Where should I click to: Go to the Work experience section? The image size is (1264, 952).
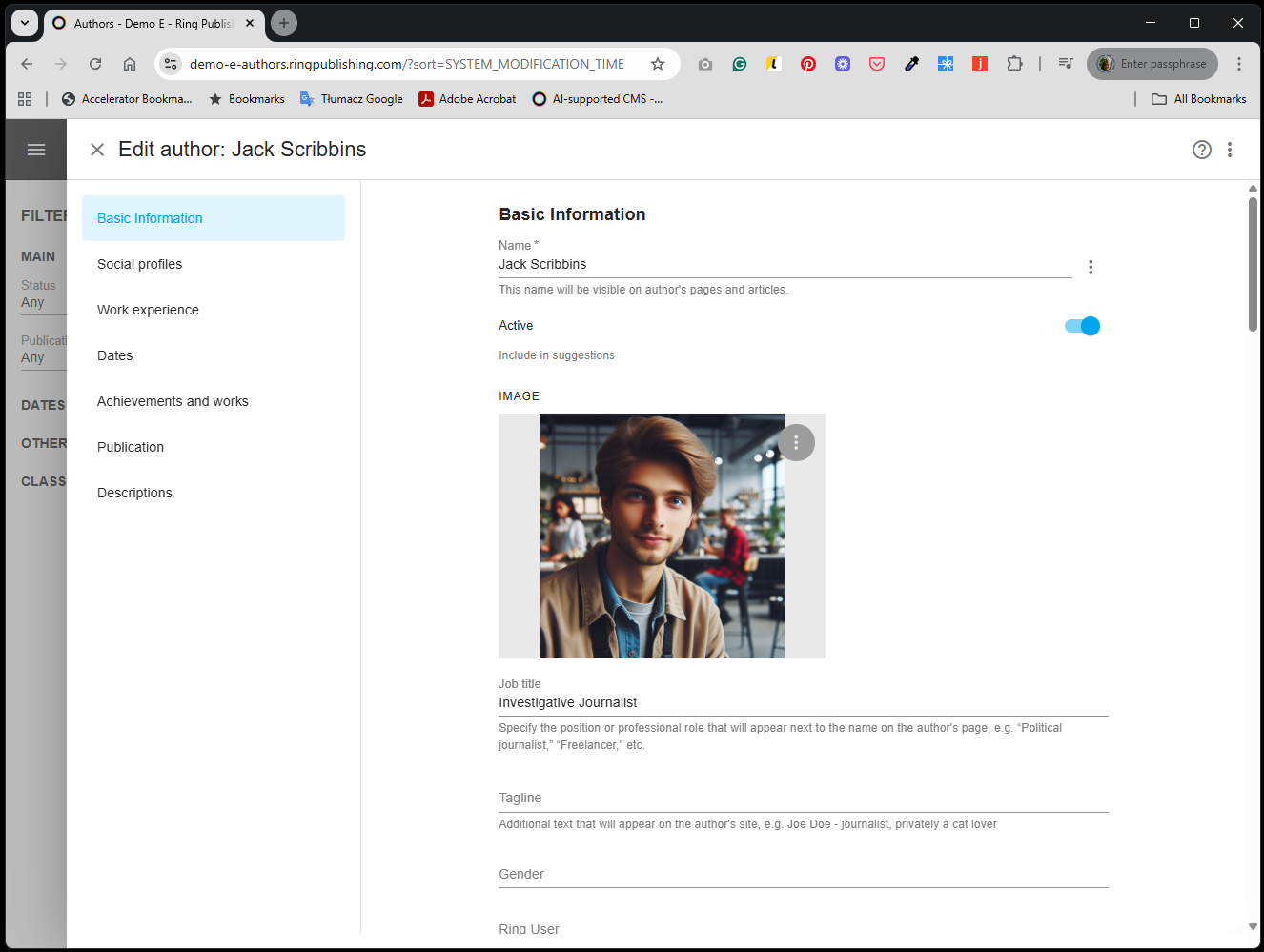(x=148, y=310)
